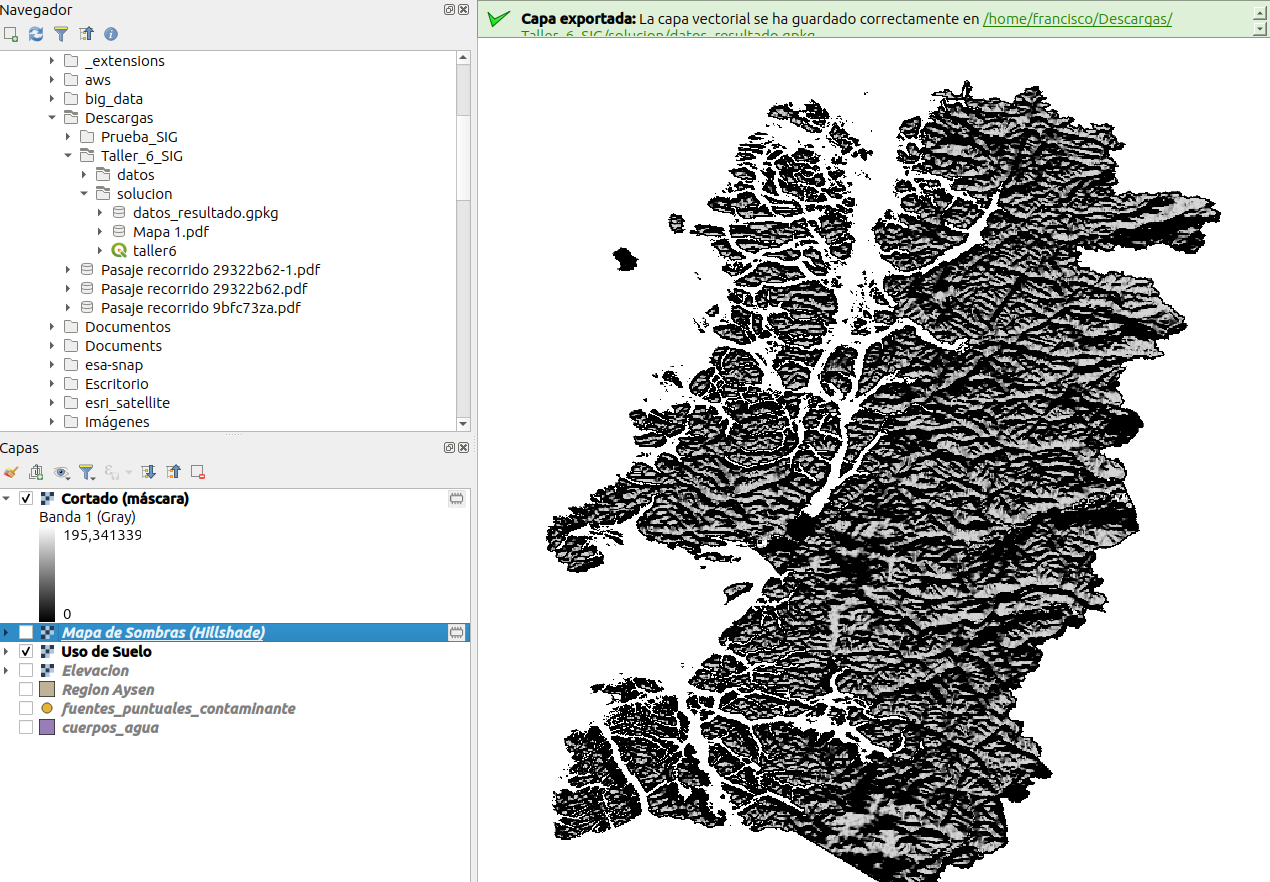
Task: Click Add Selected Layers icon in Navegador
Action: tap(11, 34)
